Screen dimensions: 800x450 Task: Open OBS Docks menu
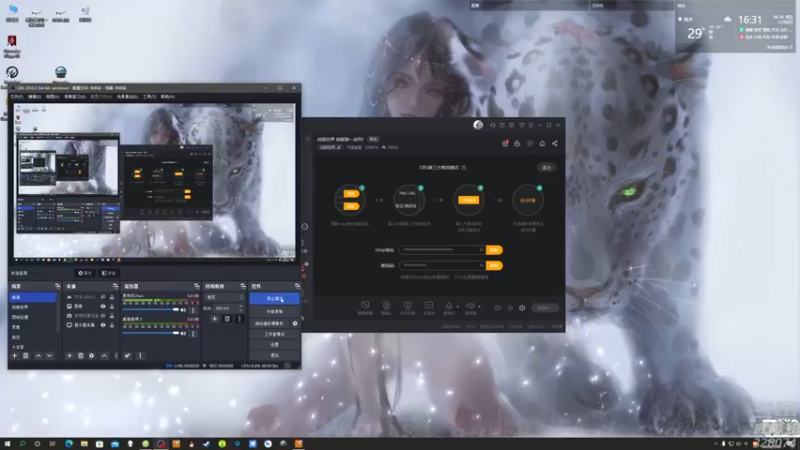[74, 96]
